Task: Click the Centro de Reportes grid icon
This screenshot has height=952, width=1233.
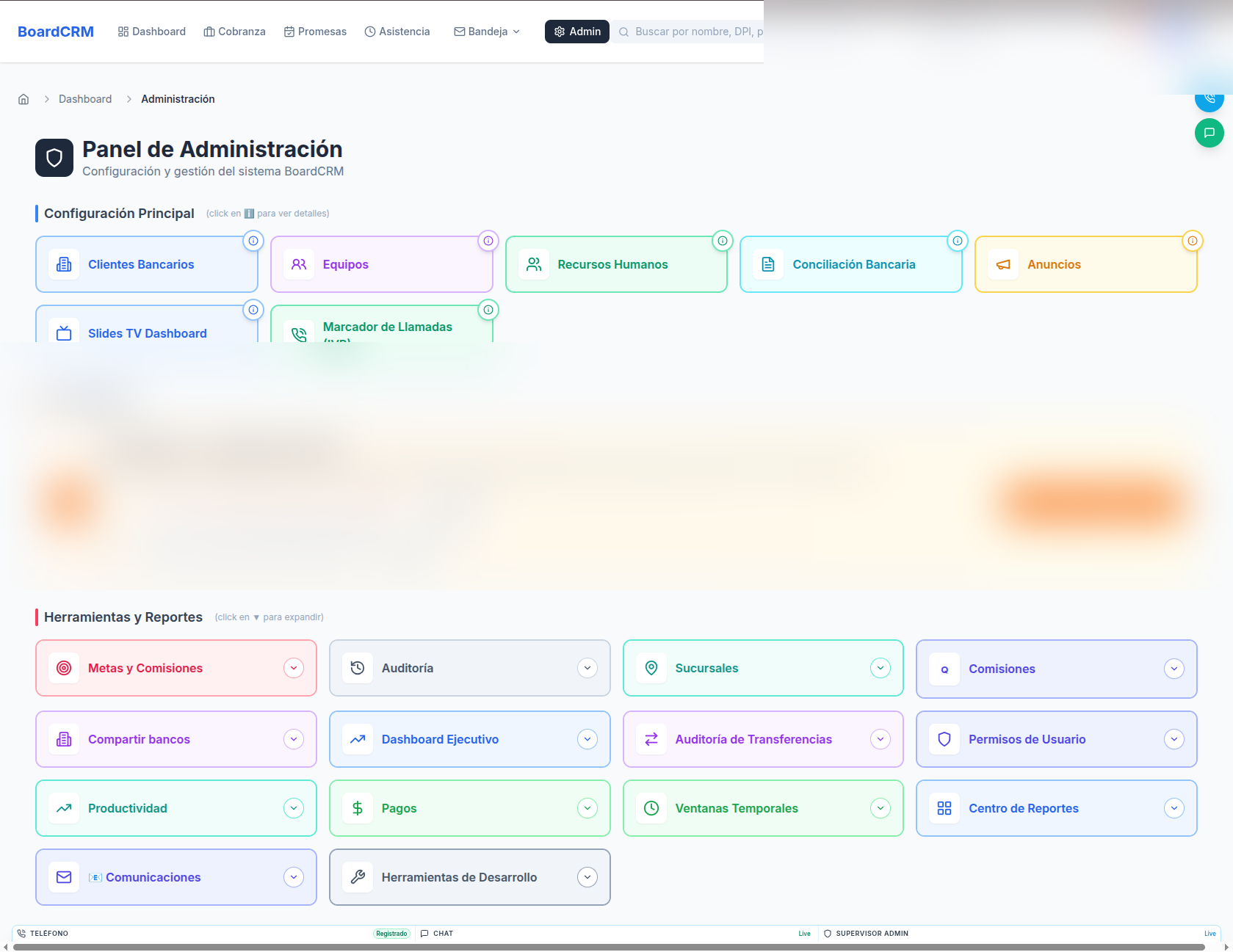Action: [x=944, y=808]
